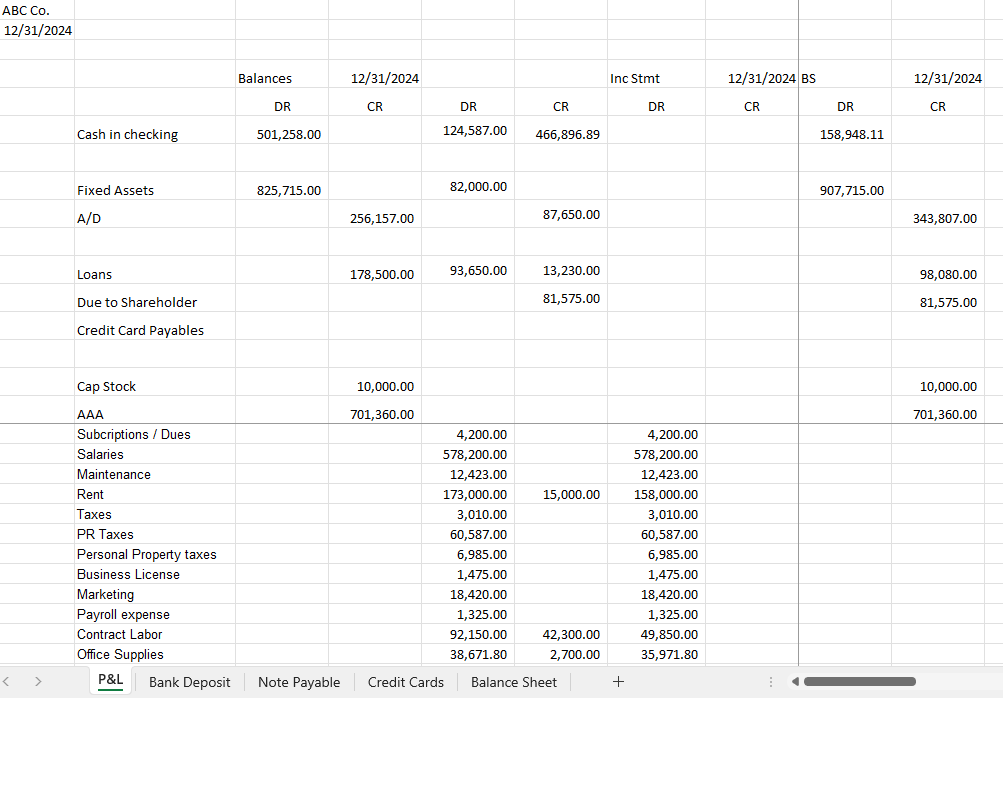Select the Cash in checking label cell
This screenshot has height=802, width=1003.
coord(127,135)
